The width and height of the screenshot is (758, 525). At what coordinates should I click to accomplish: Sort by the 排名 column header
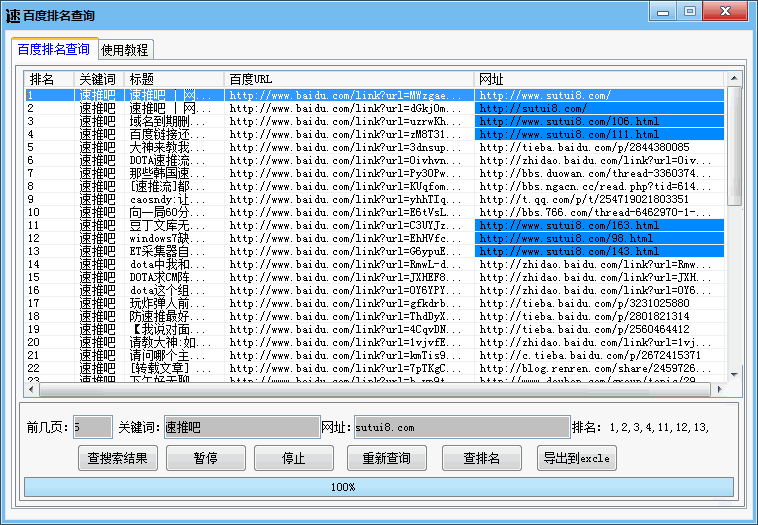click(49, 79)
